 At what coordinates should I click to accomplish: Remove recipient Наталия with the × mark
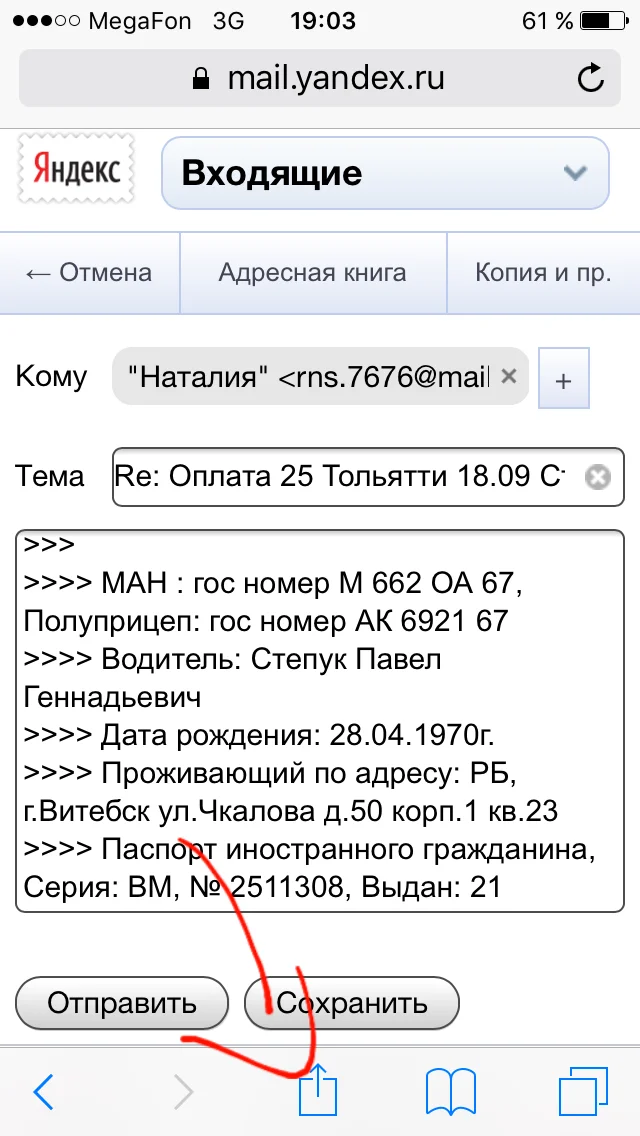click(x=508, y=377)
